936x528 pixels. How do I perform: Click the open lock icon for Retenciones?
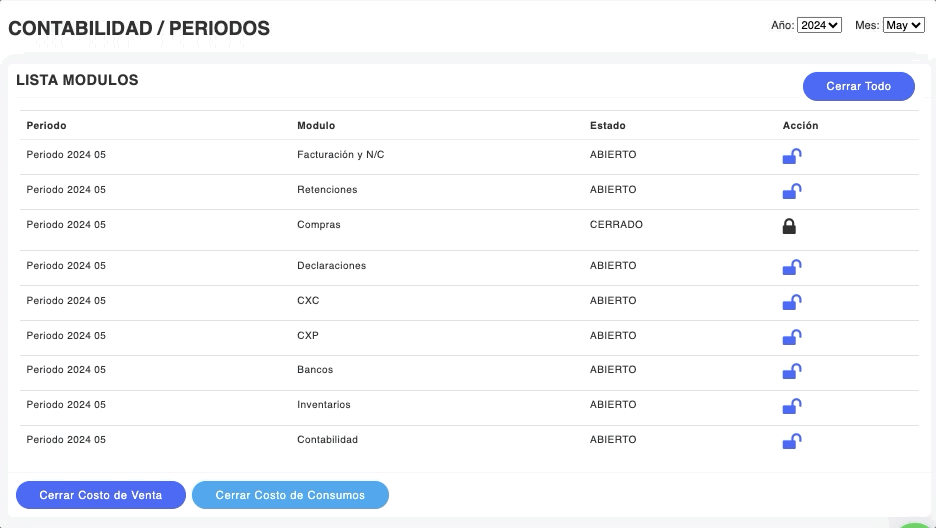point(791,191)
